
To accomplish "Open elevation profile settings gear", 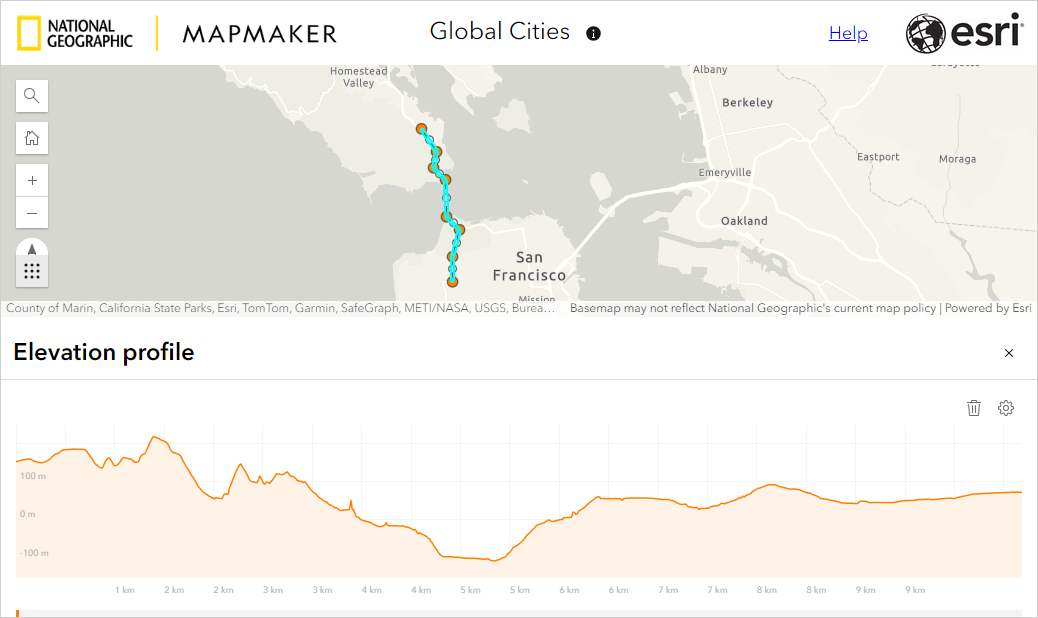I will pos(1006,408).
